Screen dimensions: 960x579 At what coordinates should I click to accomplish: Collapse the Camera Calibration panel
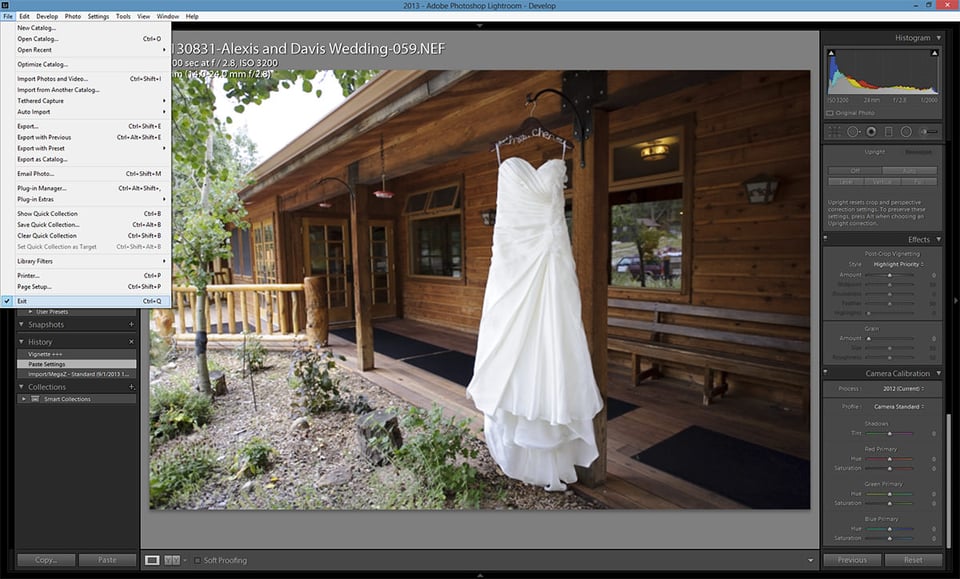(939, 373)
